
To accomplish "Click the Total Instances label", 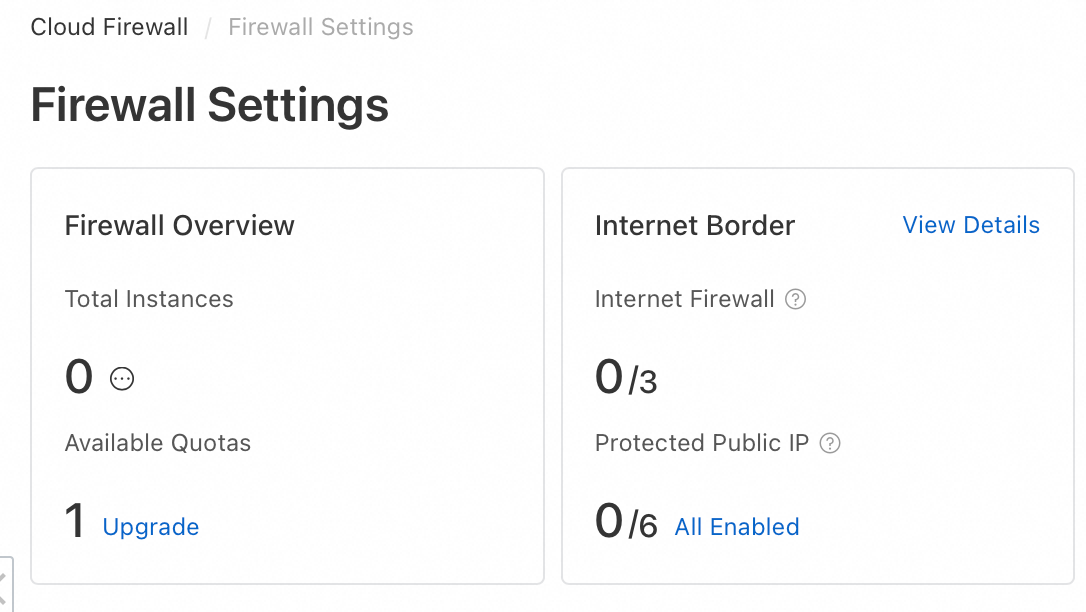I will coord(149,299).
